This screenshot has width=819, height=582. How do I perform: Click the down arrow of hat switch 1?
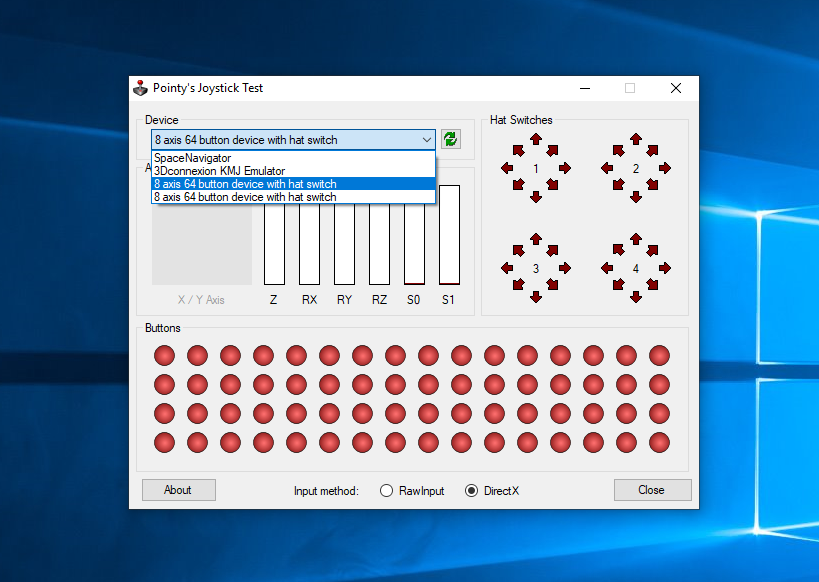536,196
